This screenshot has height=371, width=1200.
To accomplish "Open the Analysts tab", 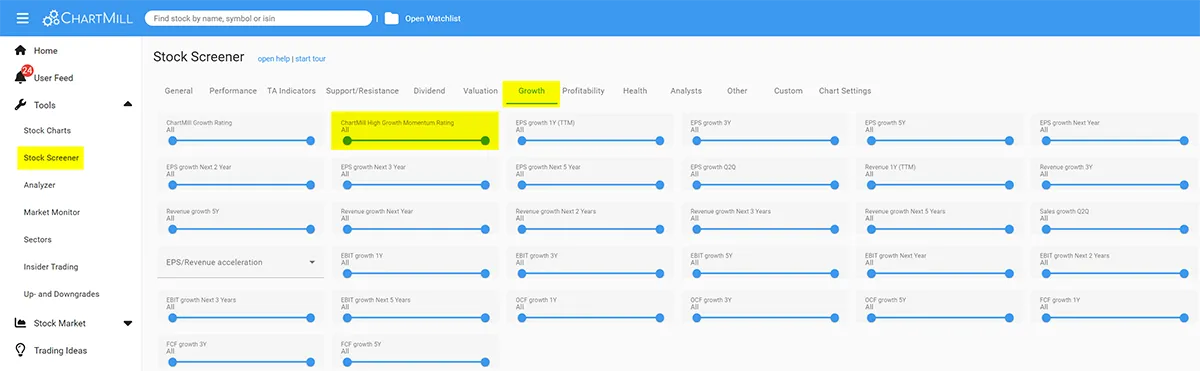I will pos(686,91).
